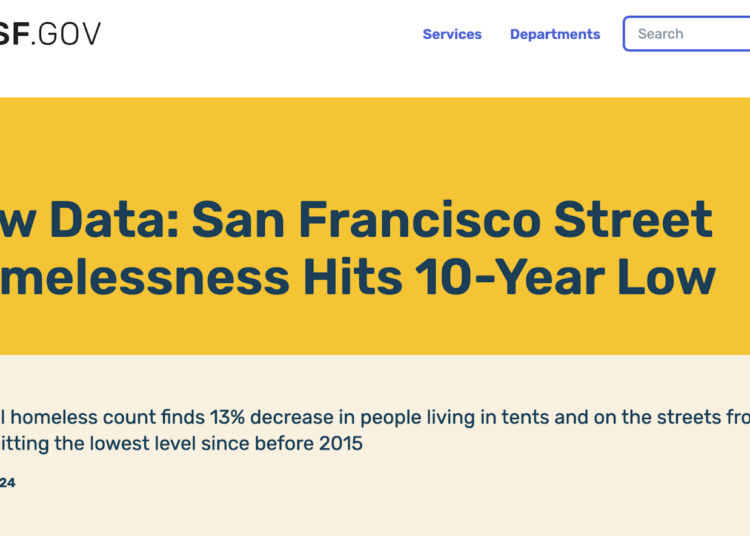Click the 'Hits 10-Year Low' headline line
The height and width of the screenshot is (536, 750).
[509, 277]
